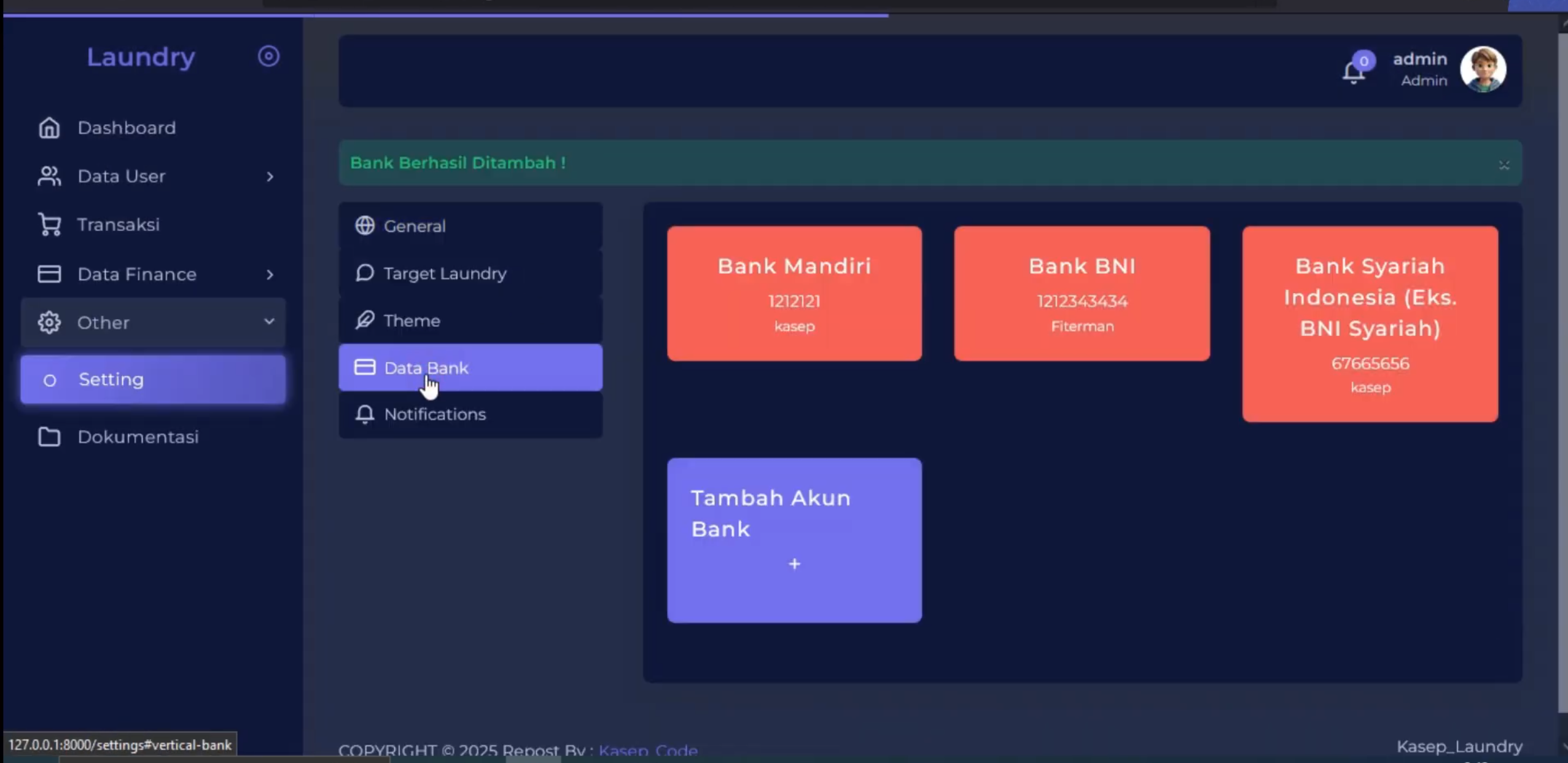
Task: Switch to the Theme settings tab
Action: pyautogui.click(x=470, y=321)
